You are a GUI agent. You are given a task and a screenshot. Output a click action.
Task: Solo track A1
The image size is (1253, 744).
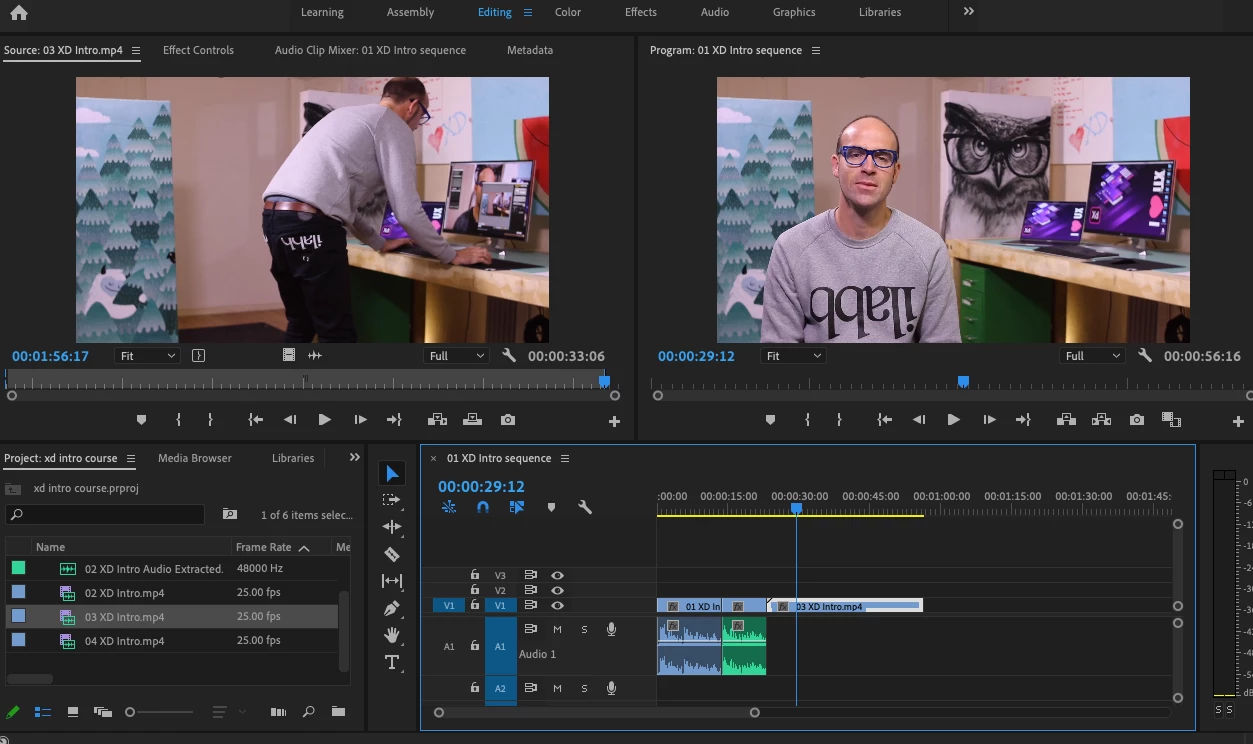pos(584,629)
